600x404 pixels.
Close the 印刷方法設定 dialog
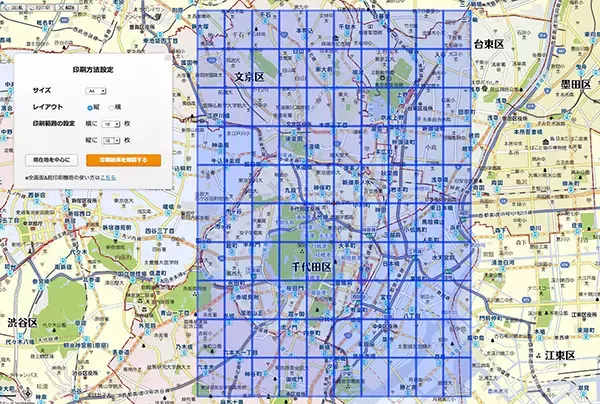tap(168, 58)
